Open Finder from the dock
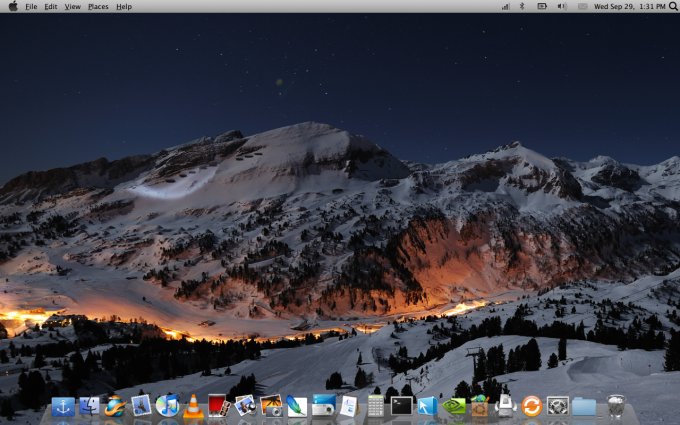680x425 pixels. (x=89, y=407)
